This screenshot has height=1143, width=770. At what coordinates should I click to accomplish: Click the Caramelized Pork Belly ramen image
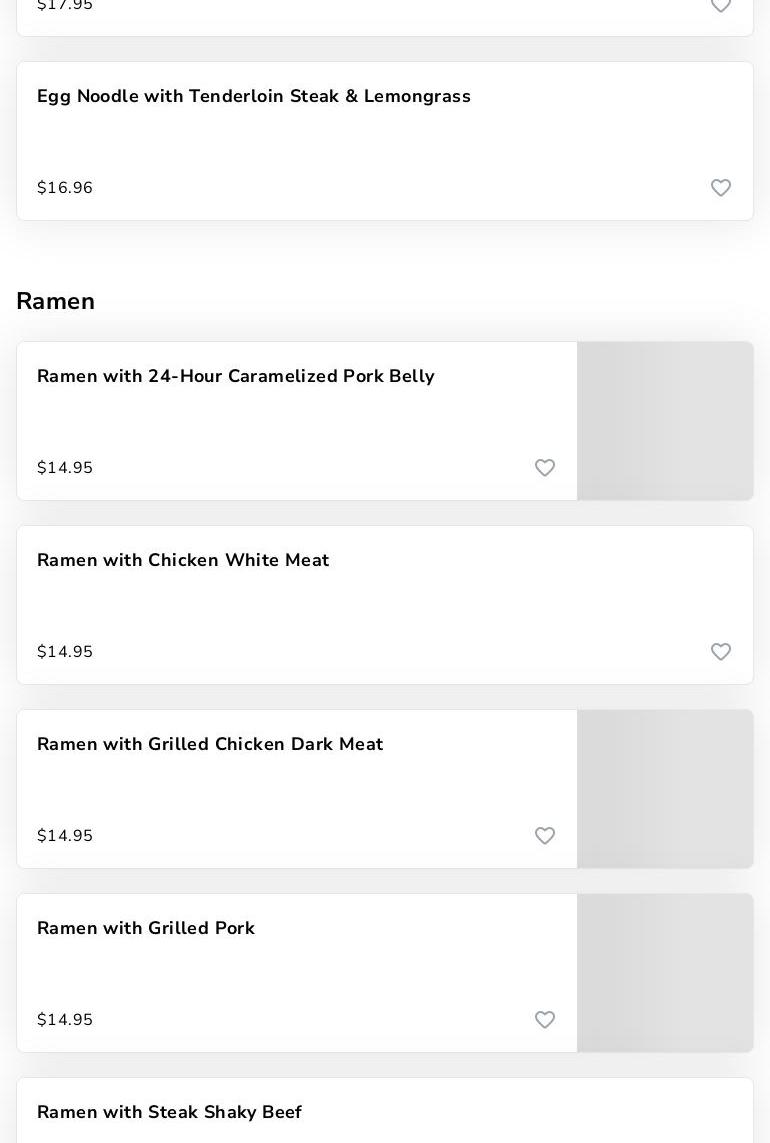(x=665, y=421)
